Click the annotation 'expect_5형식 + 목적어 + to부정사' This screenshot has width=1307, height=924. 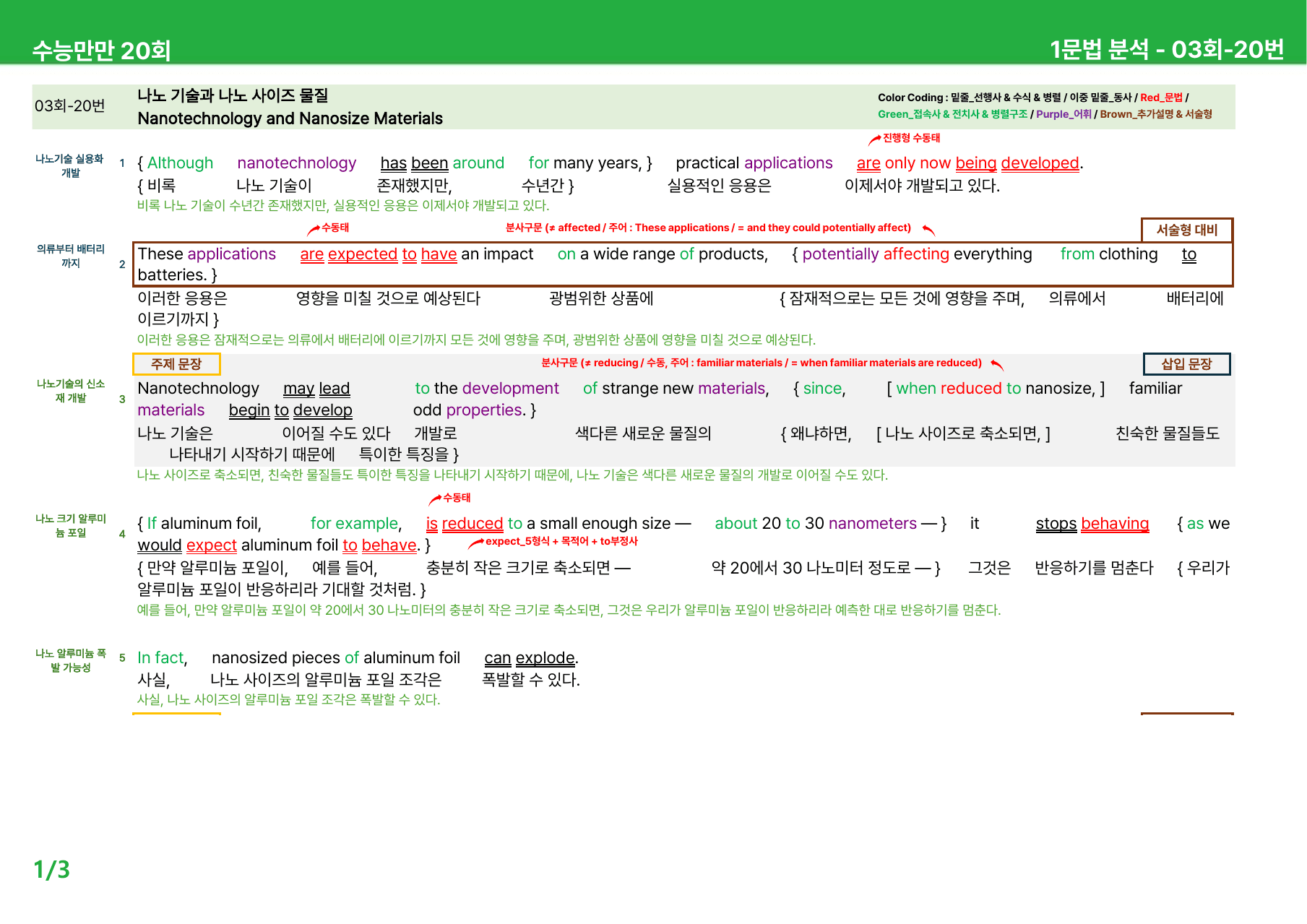click(x=561, y=541)
